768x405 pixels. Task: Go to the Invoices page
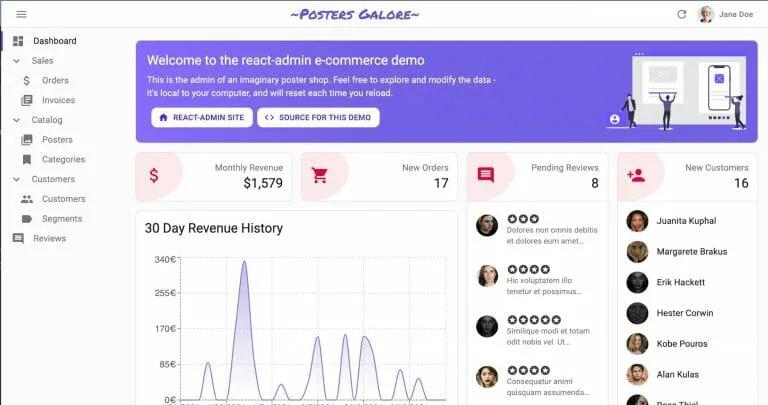click(58, 100)
